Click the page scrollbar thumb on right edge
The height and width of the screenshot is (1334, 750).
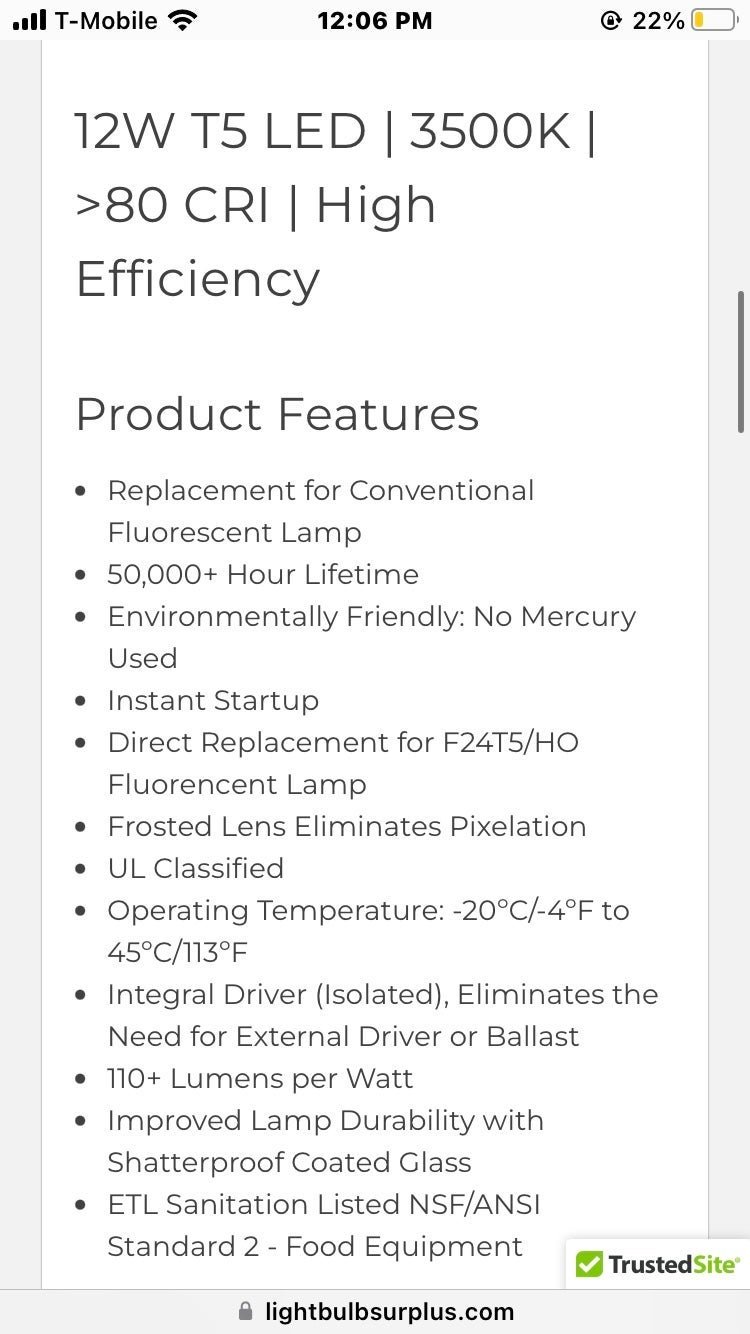[x=741, y=361]
